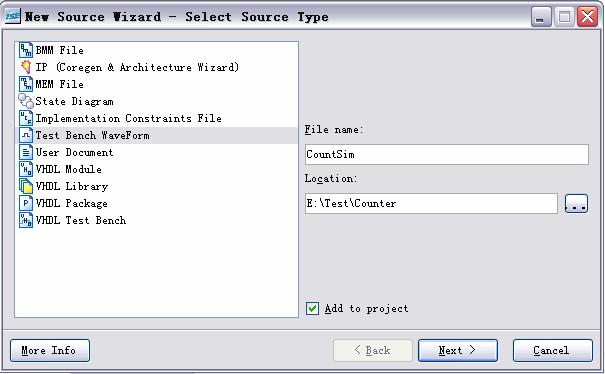Choose the VHDL Module icon
The width and height of the screenshot is (605, 374).
(x=26, y=169)
